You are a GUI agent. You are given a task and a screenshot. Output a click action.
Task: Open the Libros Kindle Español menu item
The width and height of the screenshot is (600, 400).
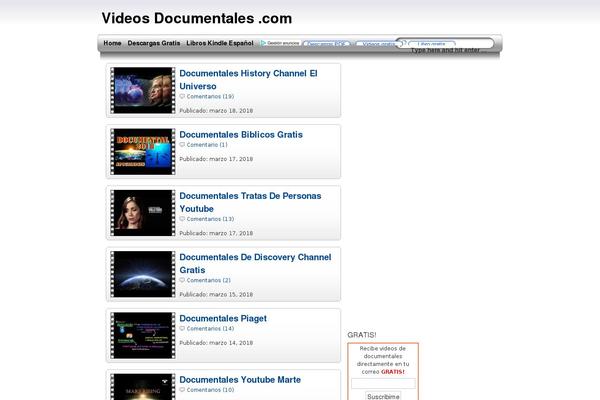click(x=220, y=43)
